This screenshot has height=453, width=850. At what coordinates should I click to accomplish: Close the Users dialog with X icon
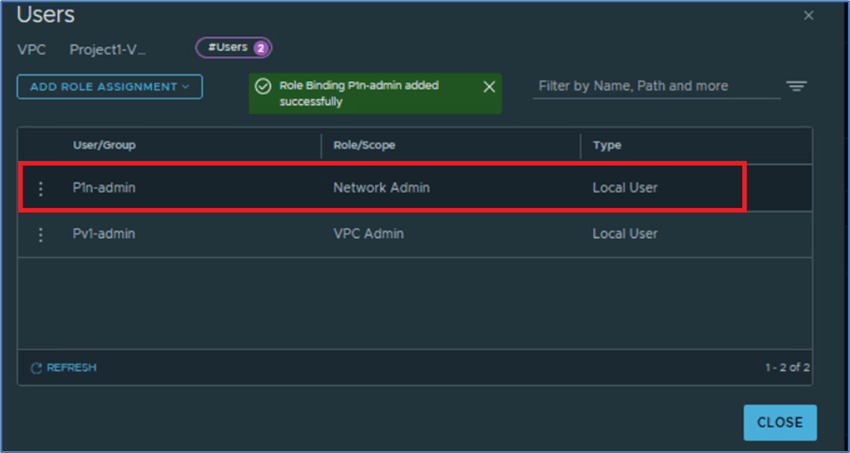coord(808,16)
